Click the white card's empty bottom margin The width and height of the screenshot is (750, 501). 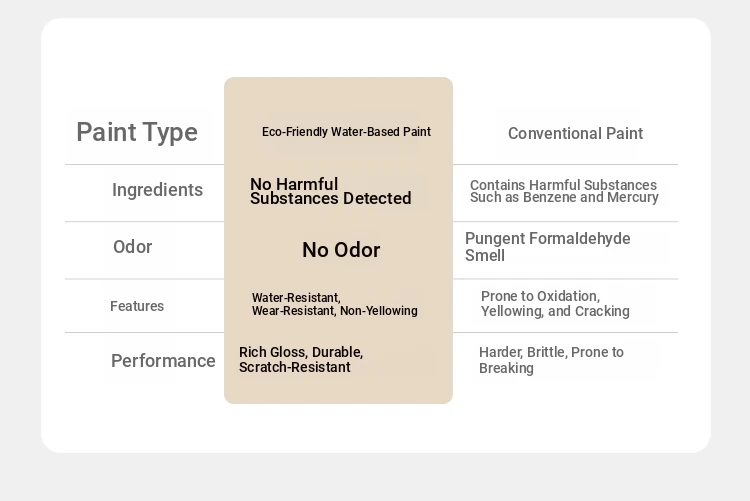pos(375,429)
